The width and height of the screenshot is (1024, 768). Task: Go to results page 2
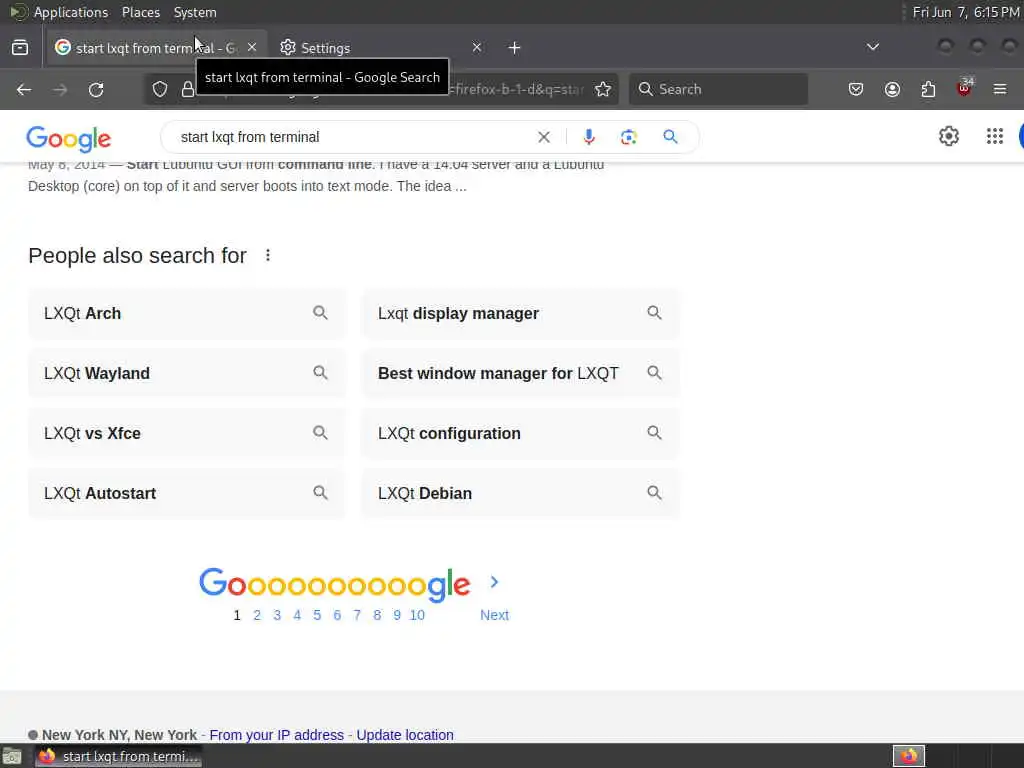point(257,615)
